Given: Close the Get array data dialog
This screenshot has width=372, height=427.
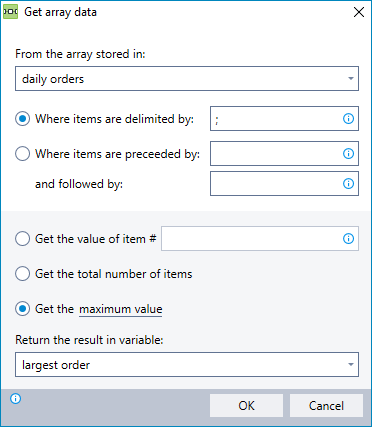Looking at the screenshot, I should point(359,12).
